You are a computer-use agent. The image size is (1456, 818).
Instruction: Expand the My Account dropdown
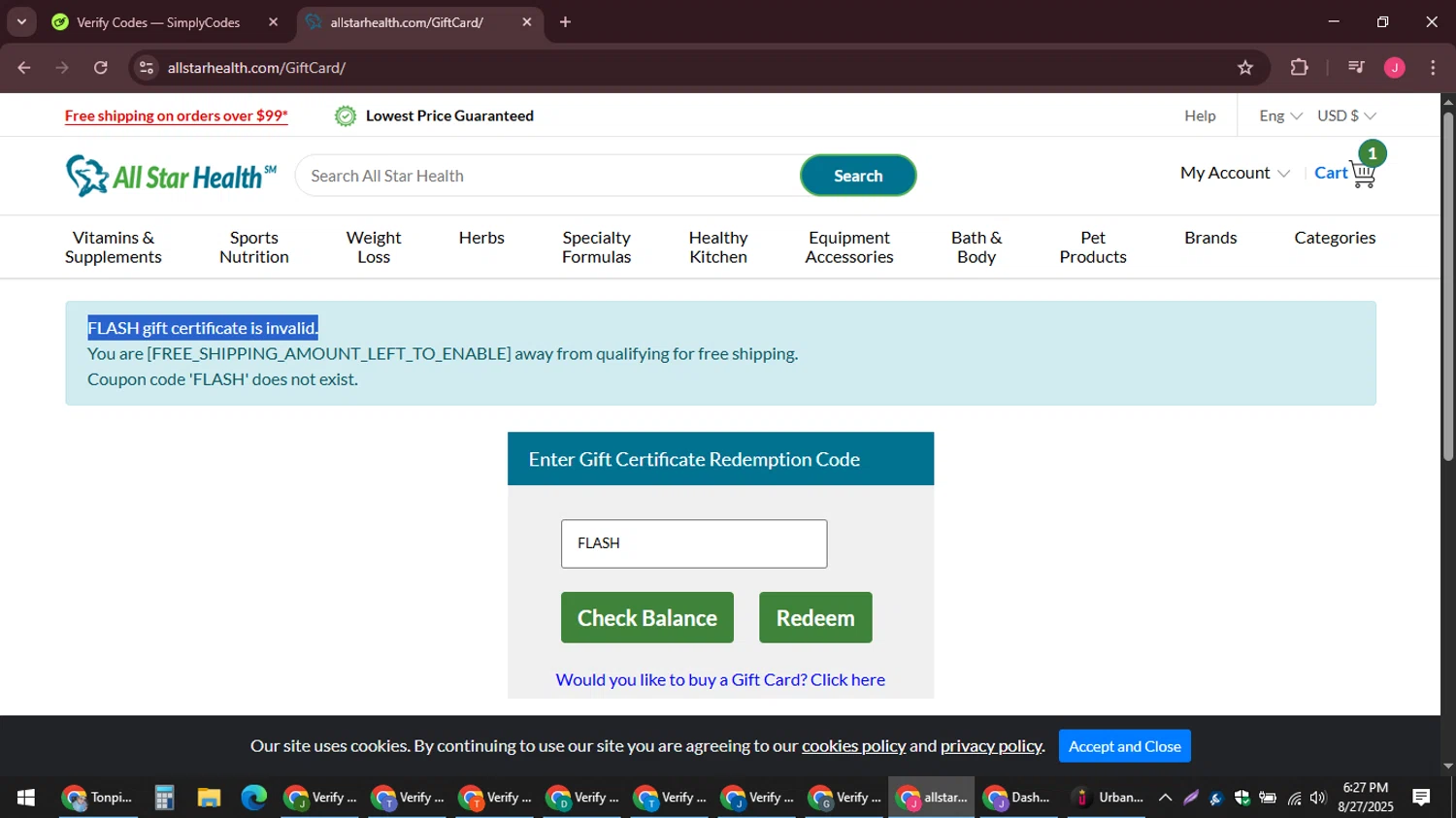click(x=1235, y=173)
